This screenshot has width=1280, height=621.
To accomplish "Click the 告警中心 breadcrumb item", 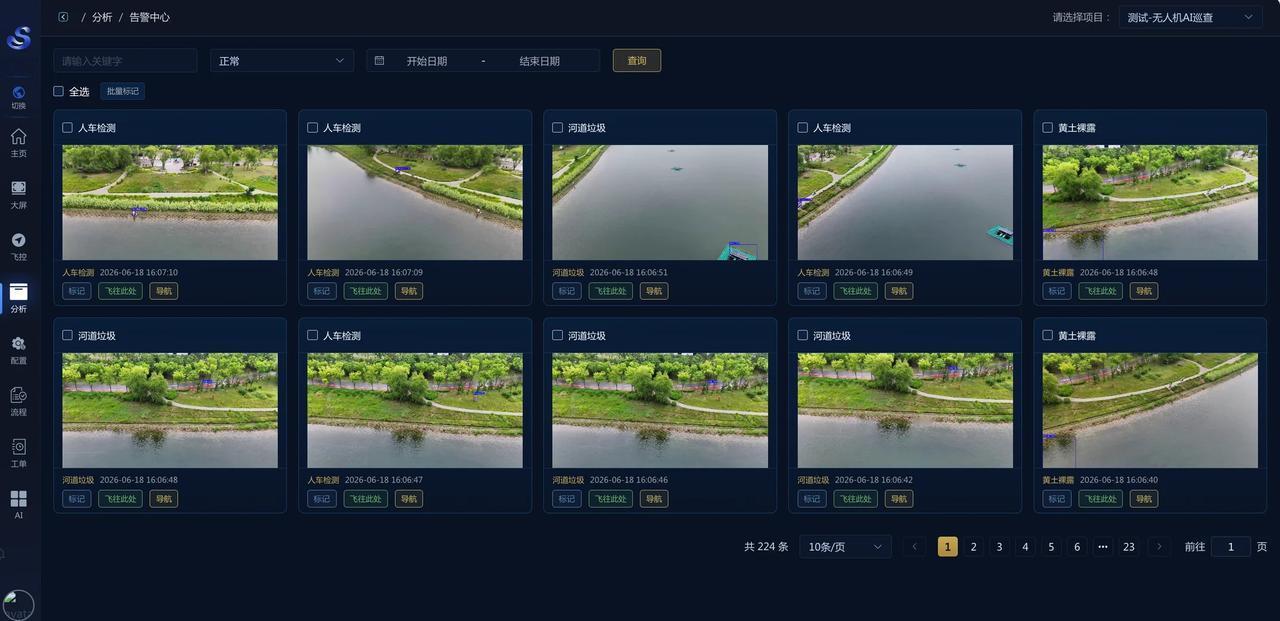I will point(150,17).
